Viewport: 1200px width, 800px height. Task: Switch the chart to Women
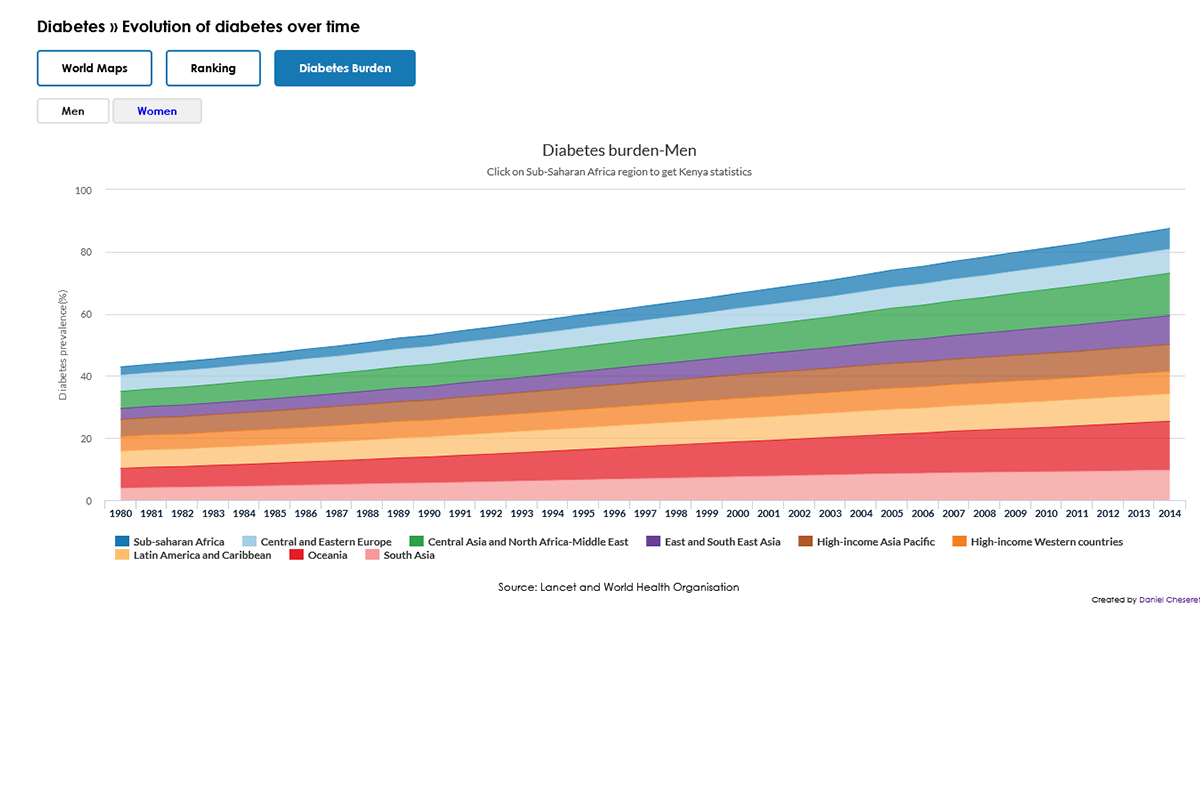click(x=157, y=110)
